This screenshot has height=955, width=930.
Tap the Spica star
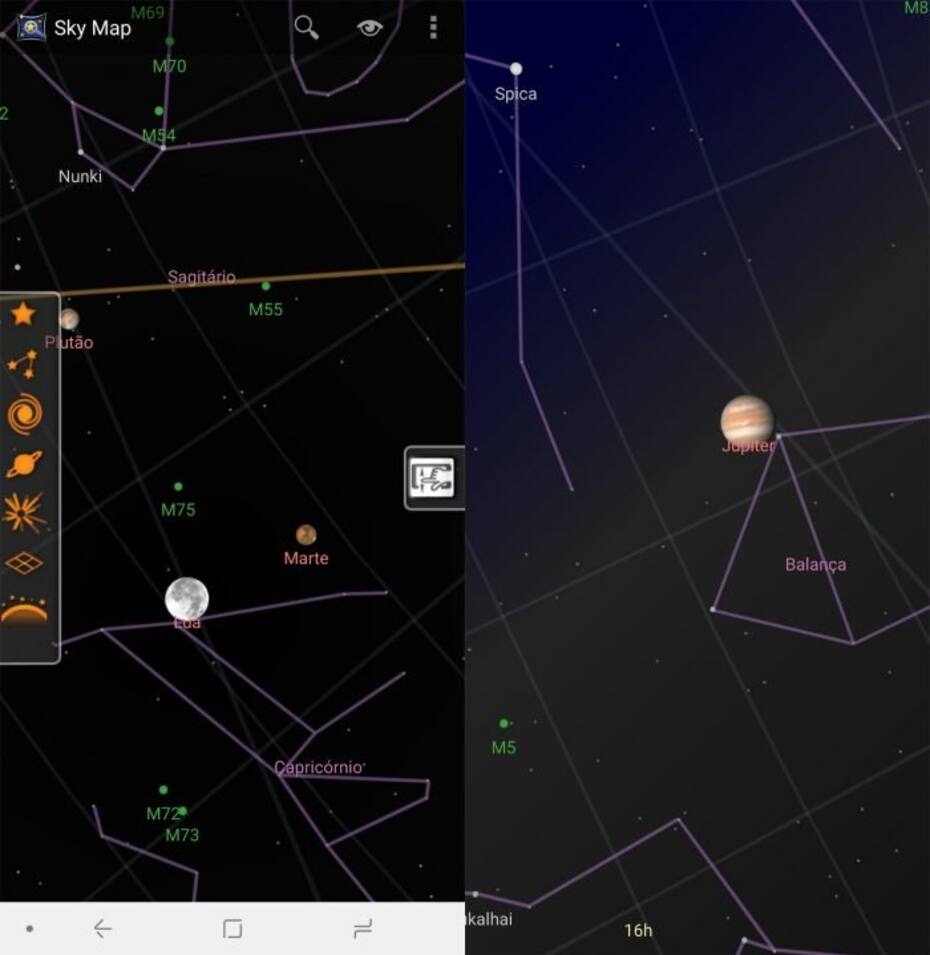pos(516,69)
